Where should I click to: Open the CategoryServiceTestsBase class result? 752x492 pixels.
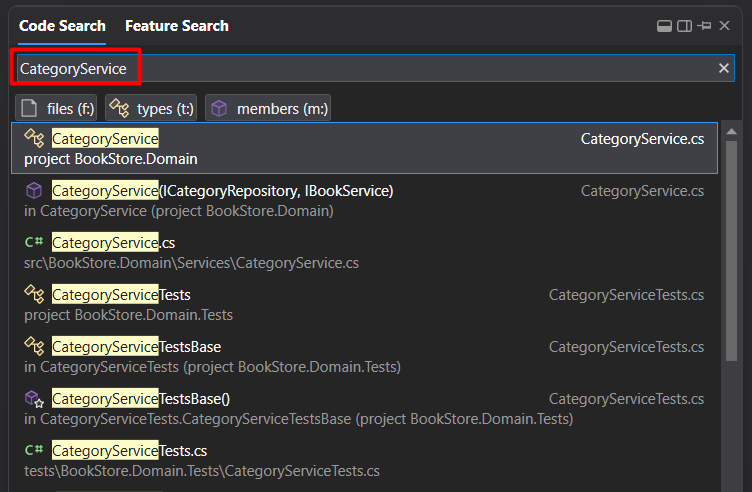[x=136, y=346]
